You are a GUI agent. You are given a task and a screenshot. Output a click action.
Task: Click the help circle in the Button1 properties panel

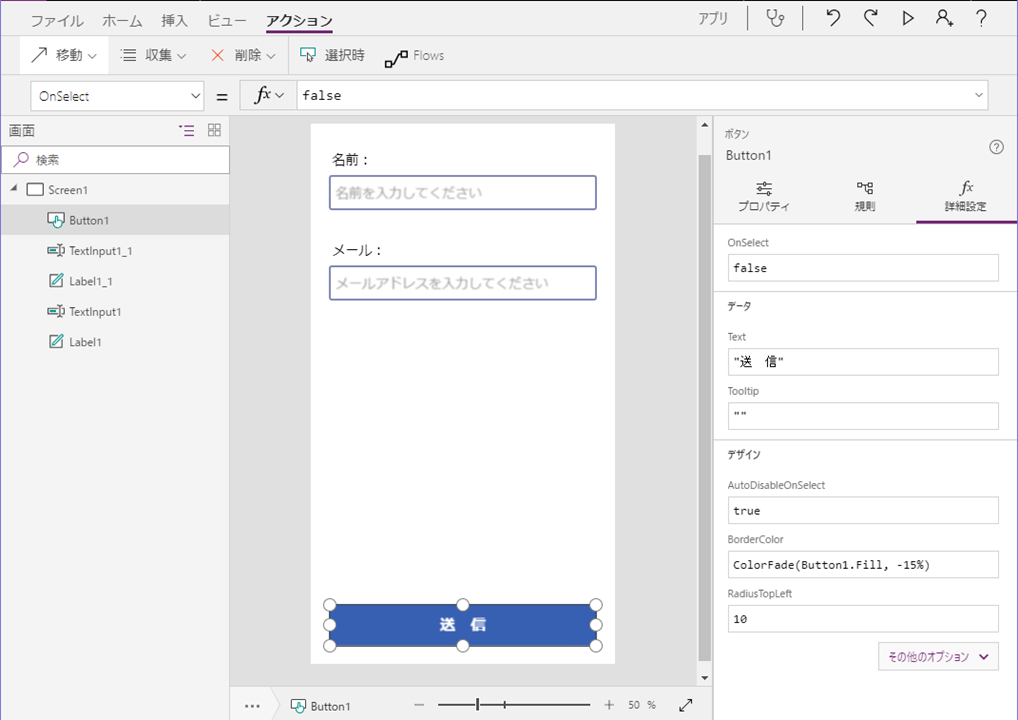[x=996, y=146]
